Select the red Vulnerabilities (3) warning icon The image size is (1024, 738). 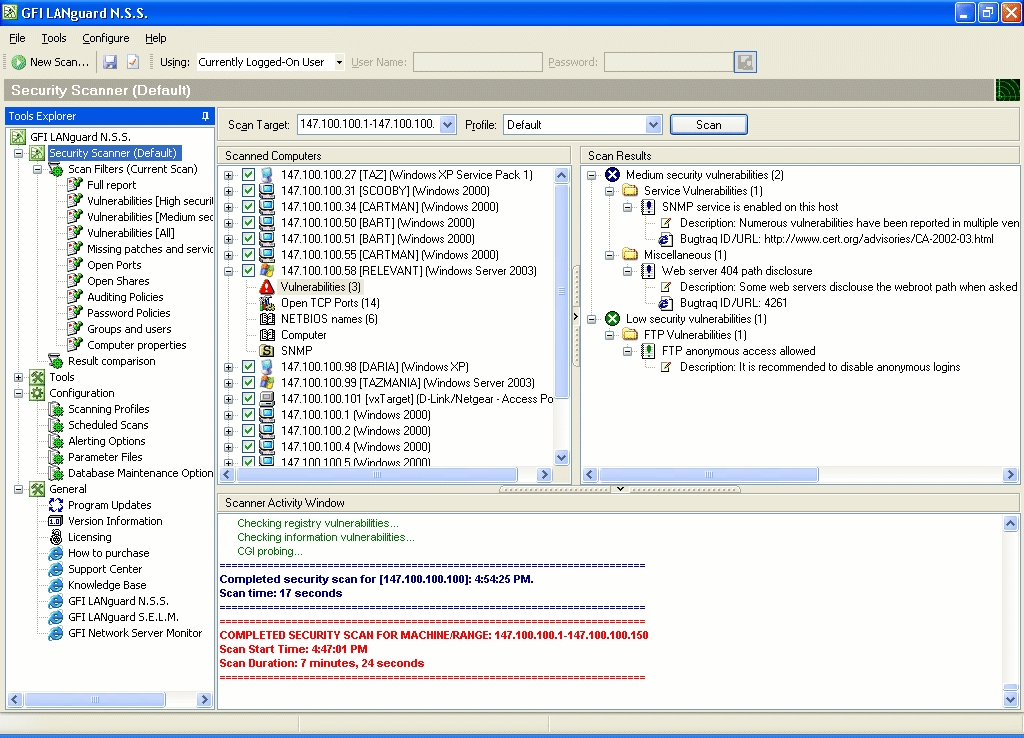click(x=267, y=287)
